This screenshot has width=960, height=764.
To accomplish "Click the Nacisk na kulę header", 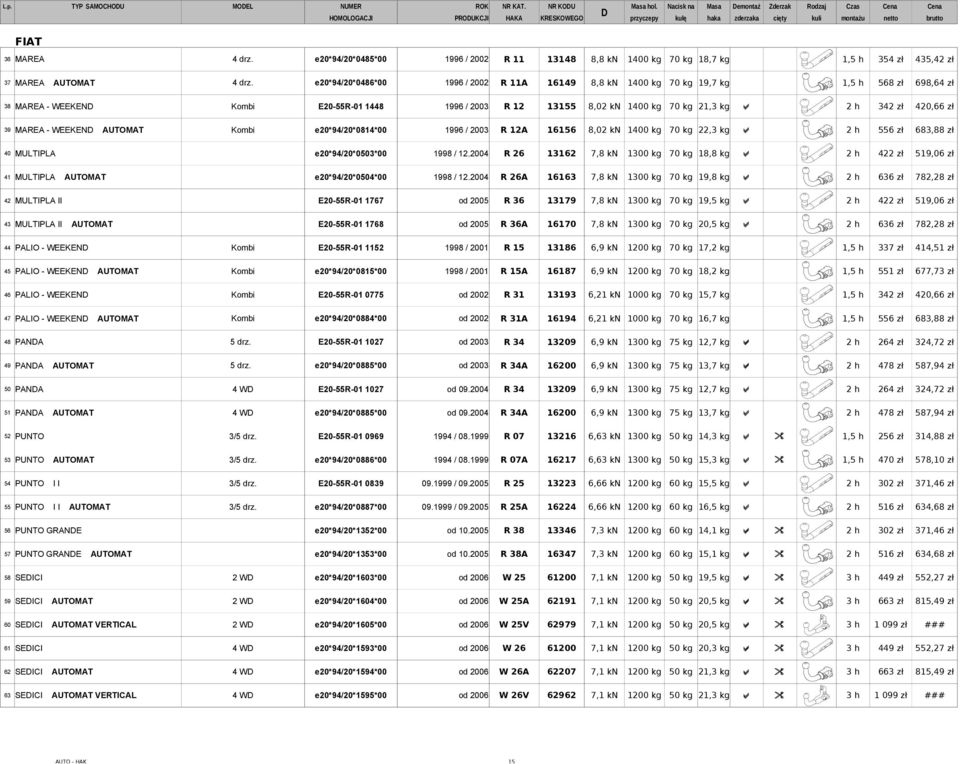I will [681, 12].
